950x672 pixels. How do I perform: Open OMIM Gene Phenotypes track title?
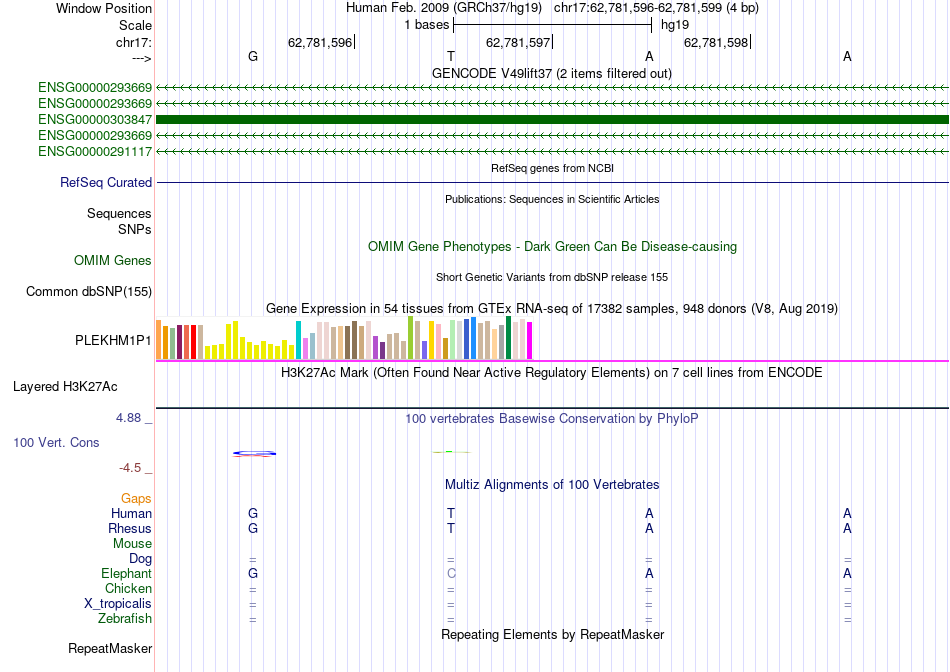[x=552, y=247]
